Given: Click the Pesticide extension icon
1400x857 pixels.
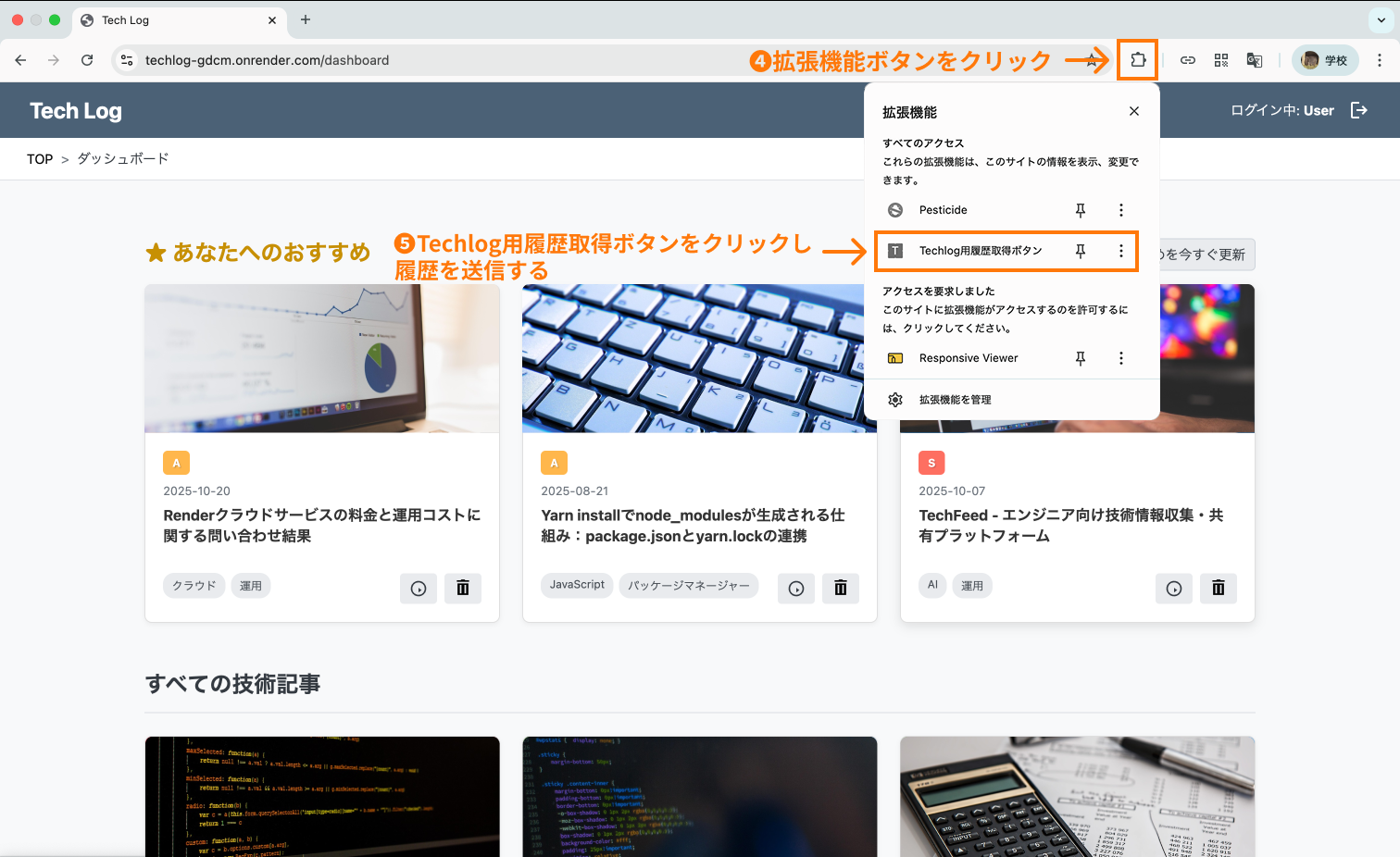Looking at the screenshot, I should pyautogui.click(x=894, y=209).
